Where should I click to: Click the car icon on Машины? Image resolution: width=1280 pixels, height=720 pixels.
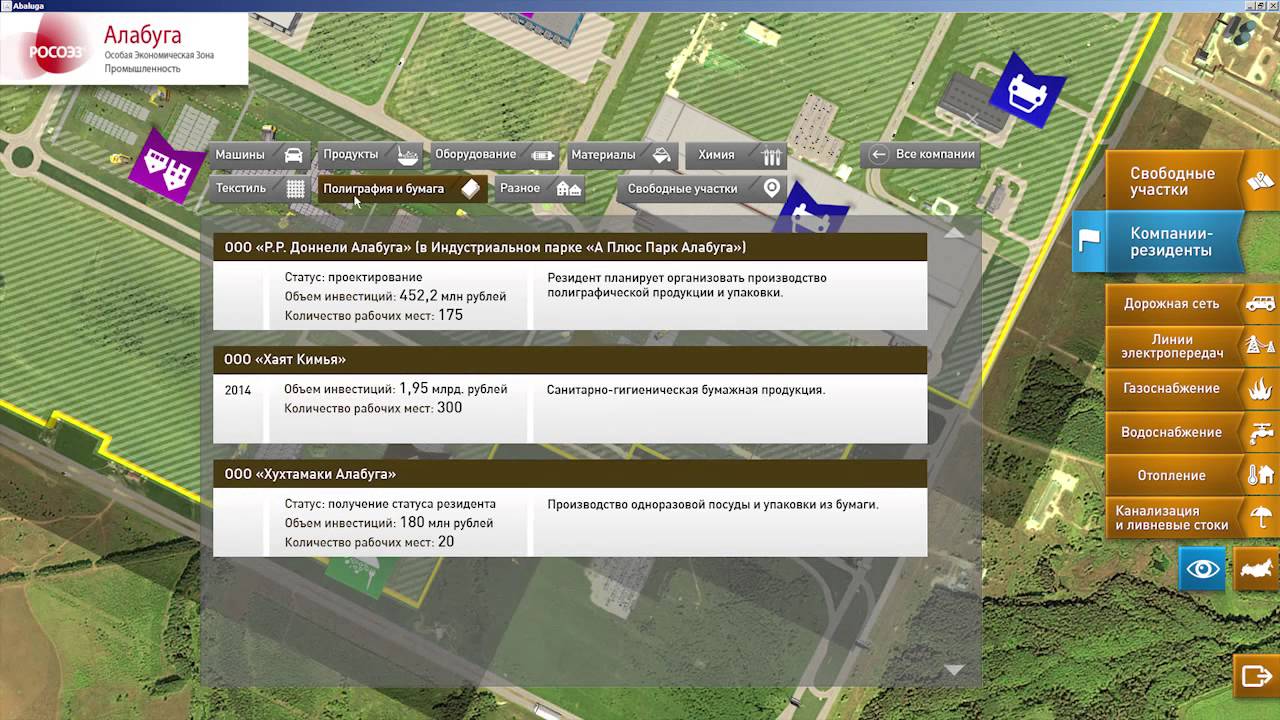[293, 155]
